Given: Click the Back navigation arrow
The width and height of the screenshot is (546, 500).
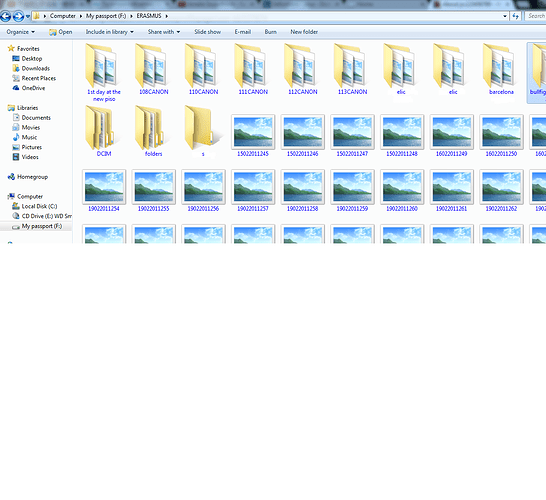Looking at the screenshot, I should point(5,16).
